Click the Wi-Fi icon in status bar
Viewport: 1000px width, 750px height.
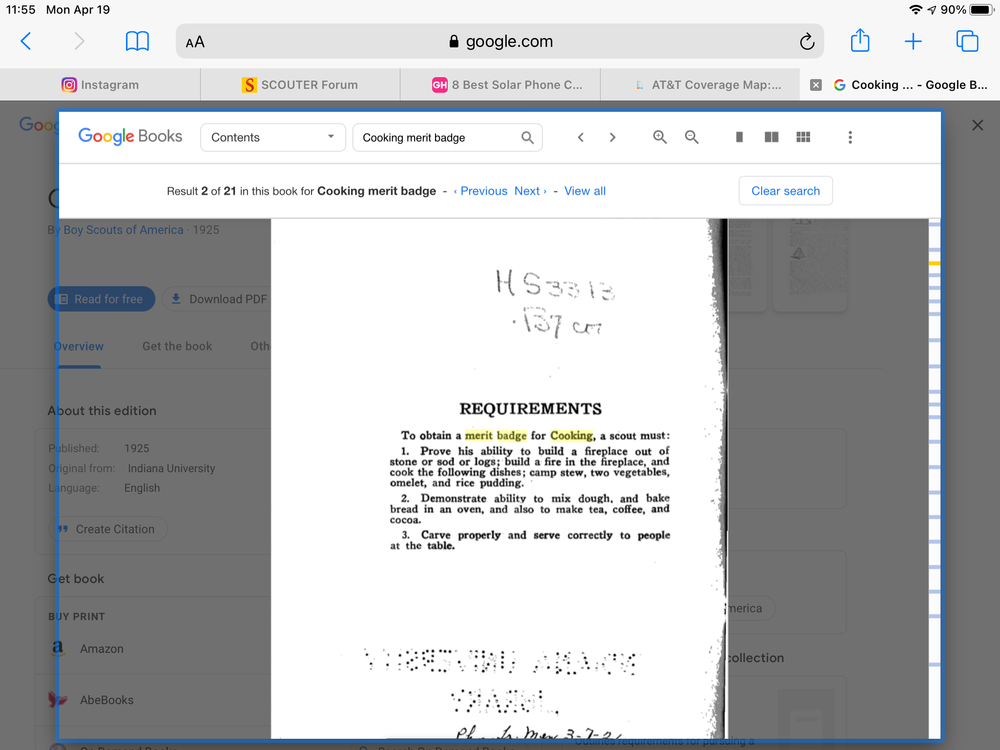pyautogui.click(x=915, y=10)
